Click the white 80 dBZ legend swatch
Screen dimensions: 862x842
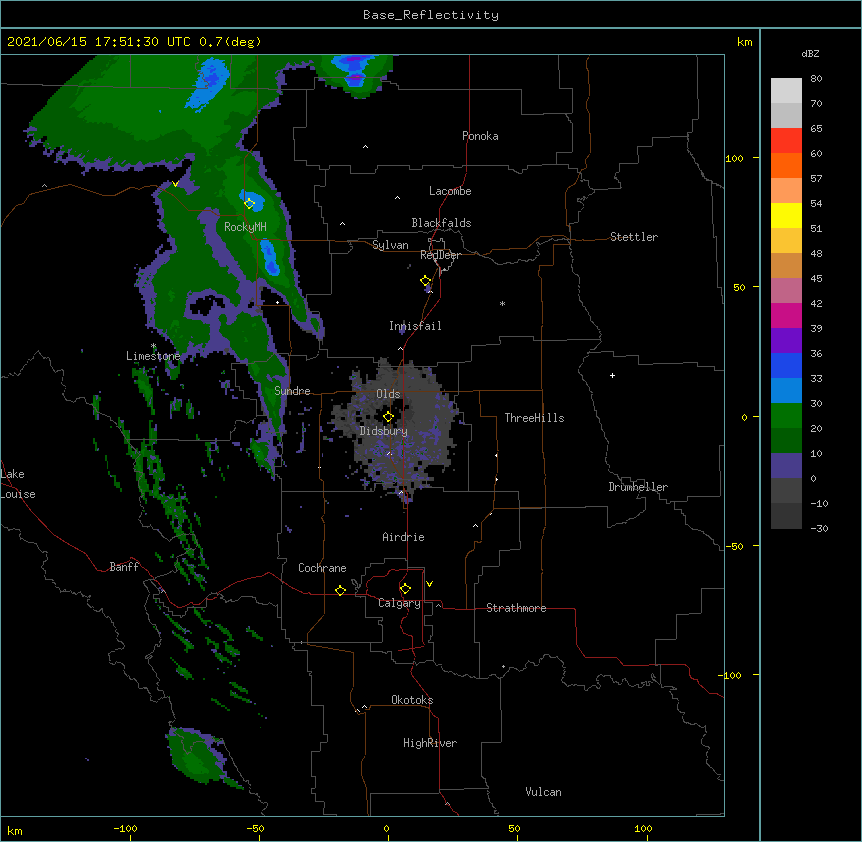coord(786,91)
